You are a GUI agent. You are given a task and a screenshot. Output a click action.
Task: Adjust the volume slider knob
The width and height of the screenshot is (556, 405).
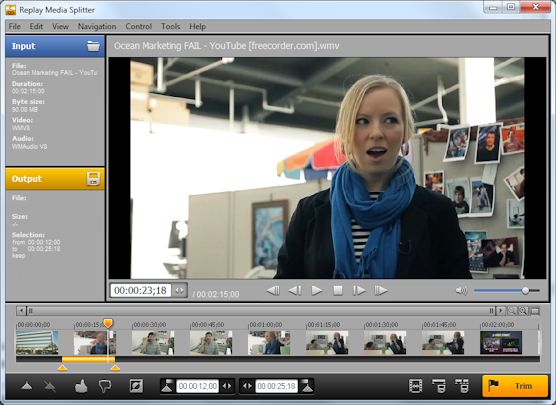click(x=525, y=290)
